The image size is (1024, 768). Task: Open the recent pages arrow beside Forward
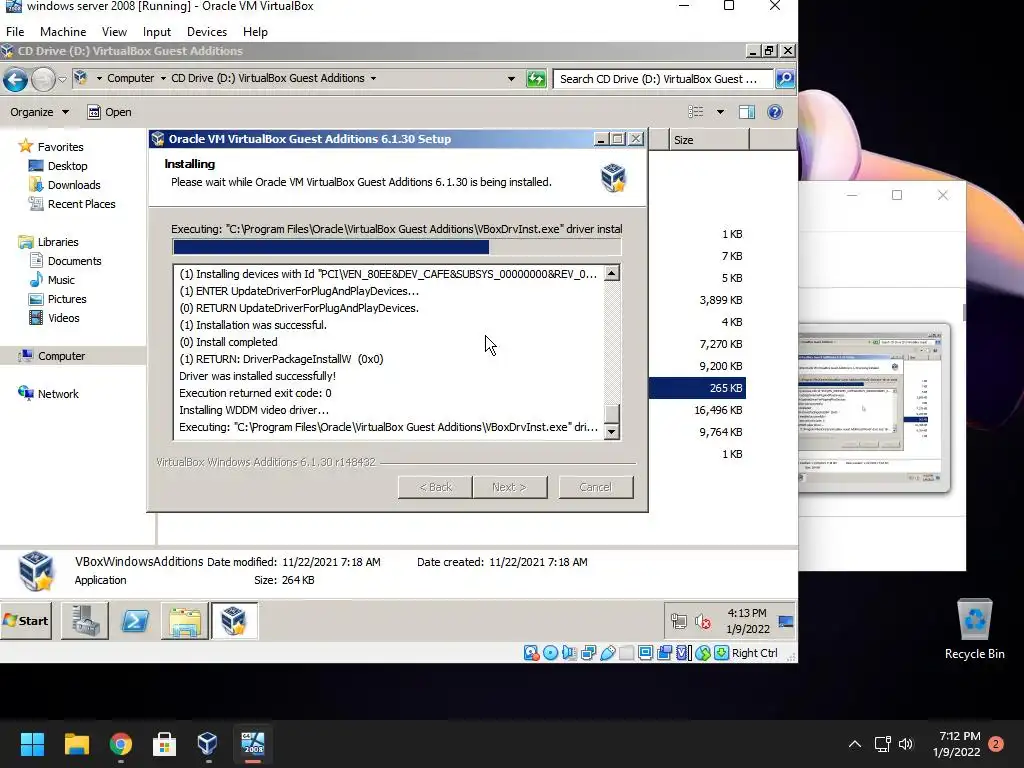pyautogui.click(x=63, y=79)
